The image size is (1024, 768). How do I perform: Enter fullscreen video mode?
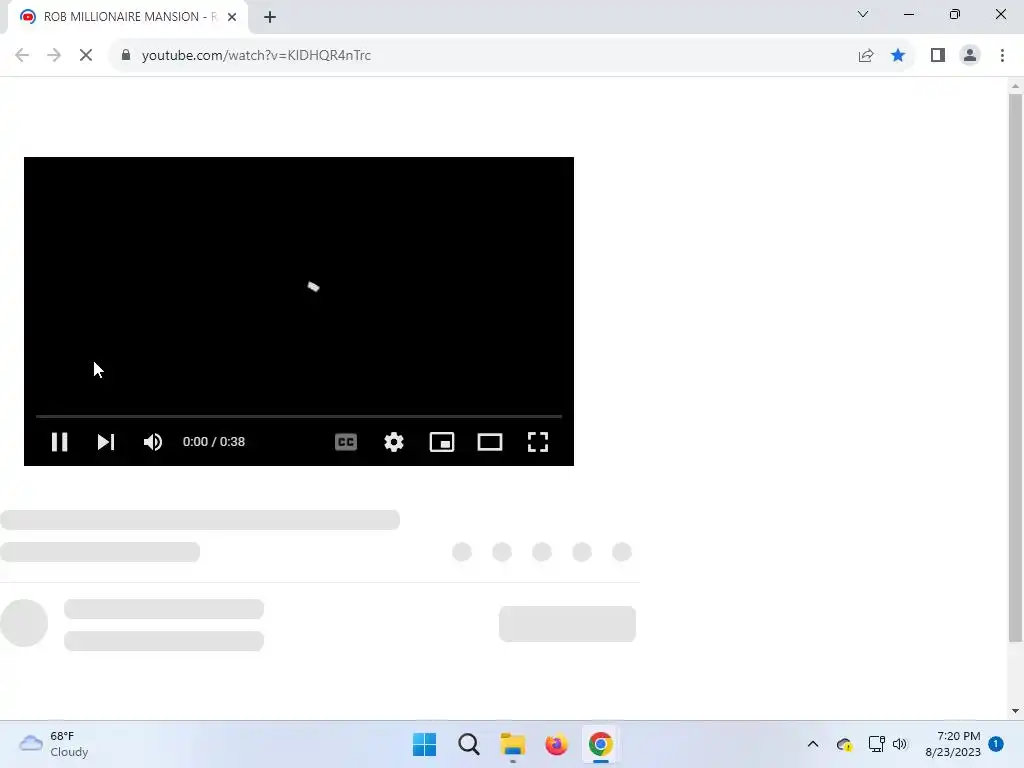click(x=537, y=442)
